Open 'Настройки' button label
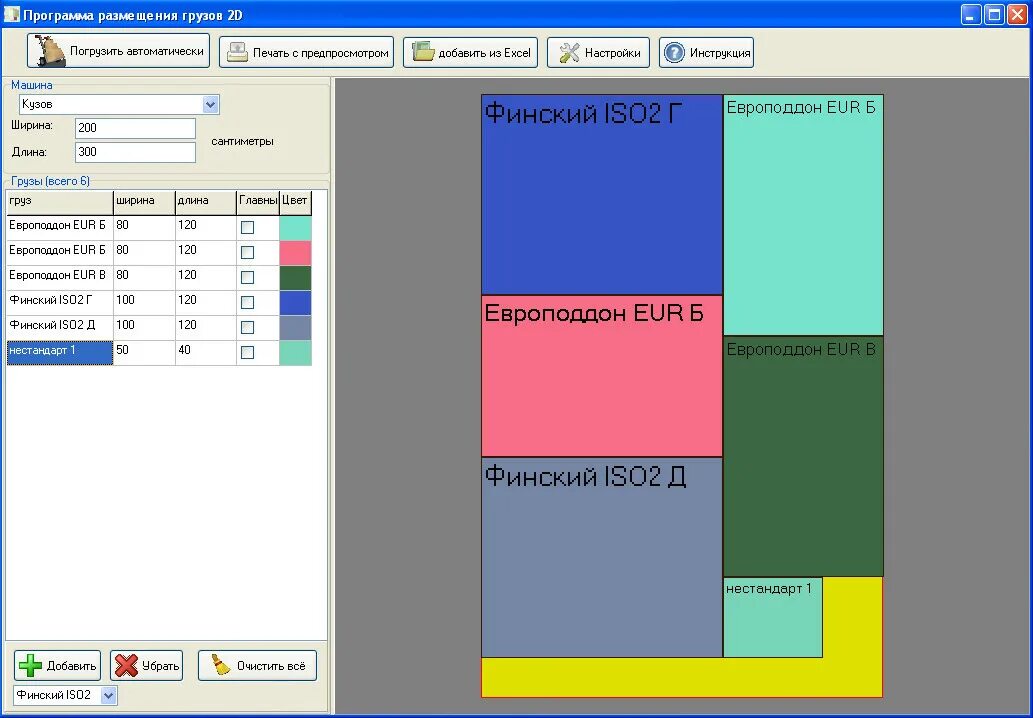Screen dimensions: 1033x718 coord(613,53)
